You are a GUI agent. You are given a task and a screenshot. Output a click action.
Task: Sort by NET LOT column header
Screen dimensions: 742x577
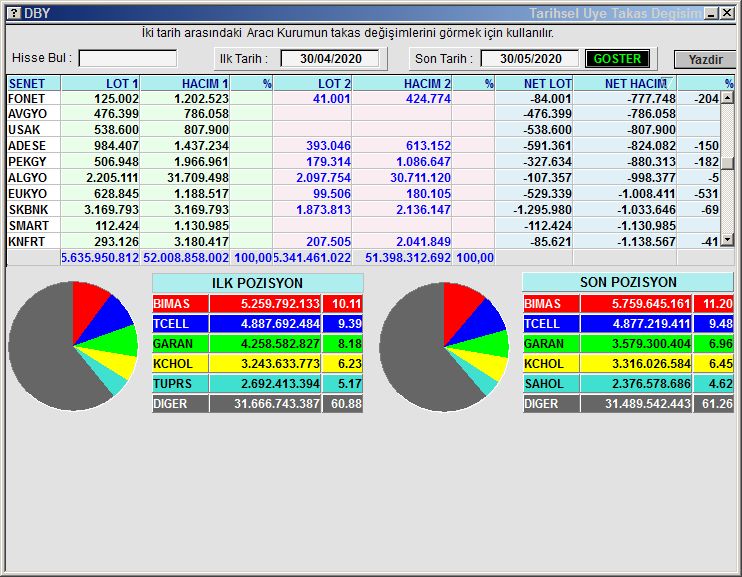(x=534, y=84)
